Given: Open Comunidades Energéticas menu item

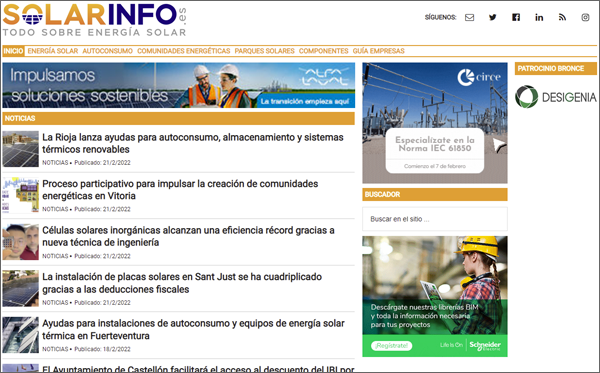Looking at the screenshot, I should tap(184, 51).
